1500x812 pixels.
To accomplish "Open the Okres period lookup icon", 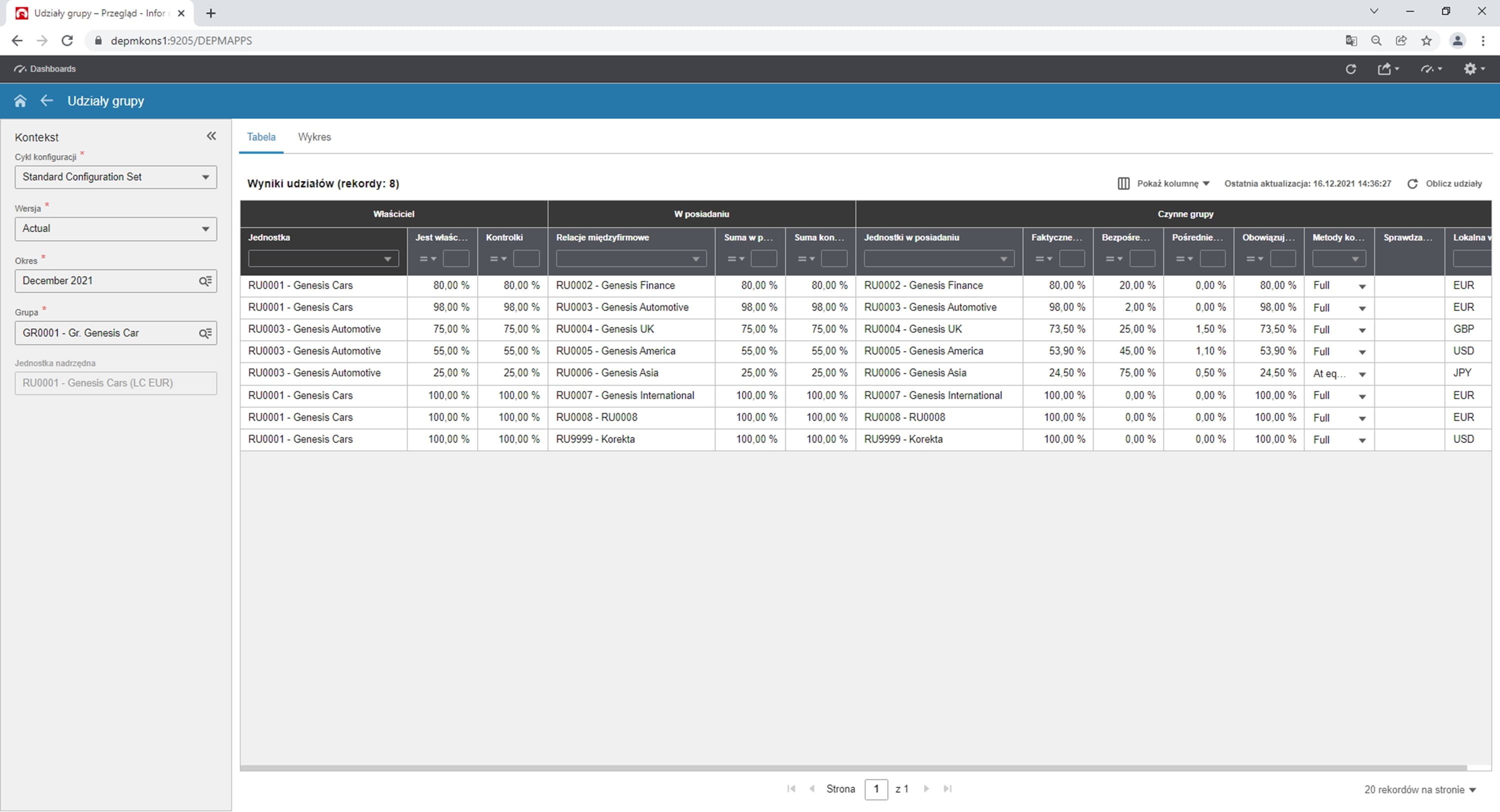I will [205, 281].
